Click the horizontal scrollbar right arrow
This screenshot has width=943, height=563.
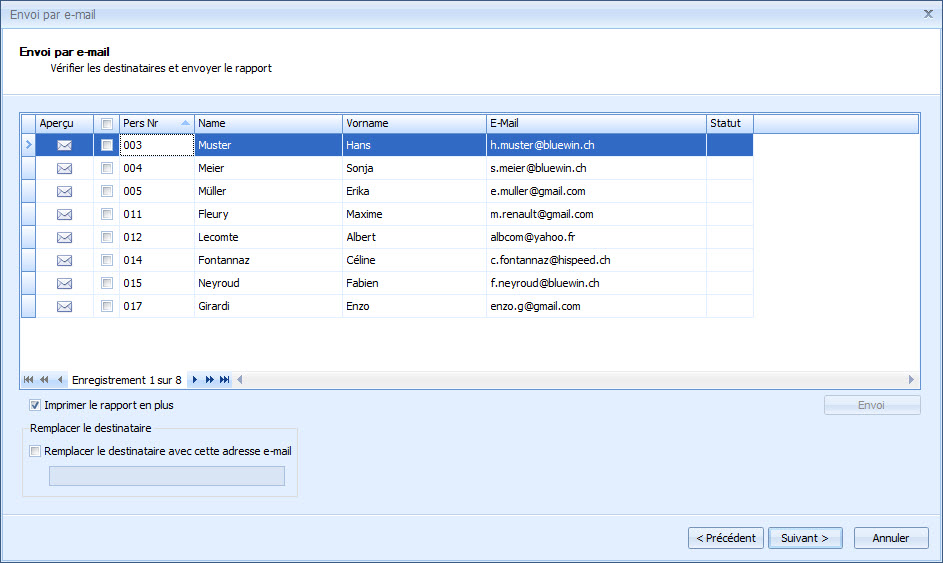(911, 380)
